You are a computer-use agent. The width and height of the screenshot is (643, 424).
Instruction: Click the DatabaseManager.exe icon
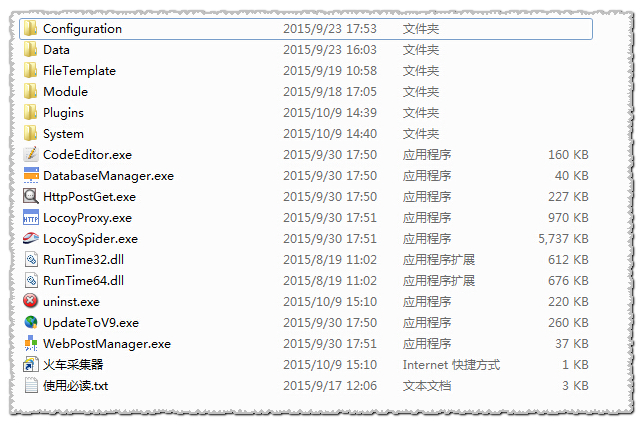click(31, 175)
